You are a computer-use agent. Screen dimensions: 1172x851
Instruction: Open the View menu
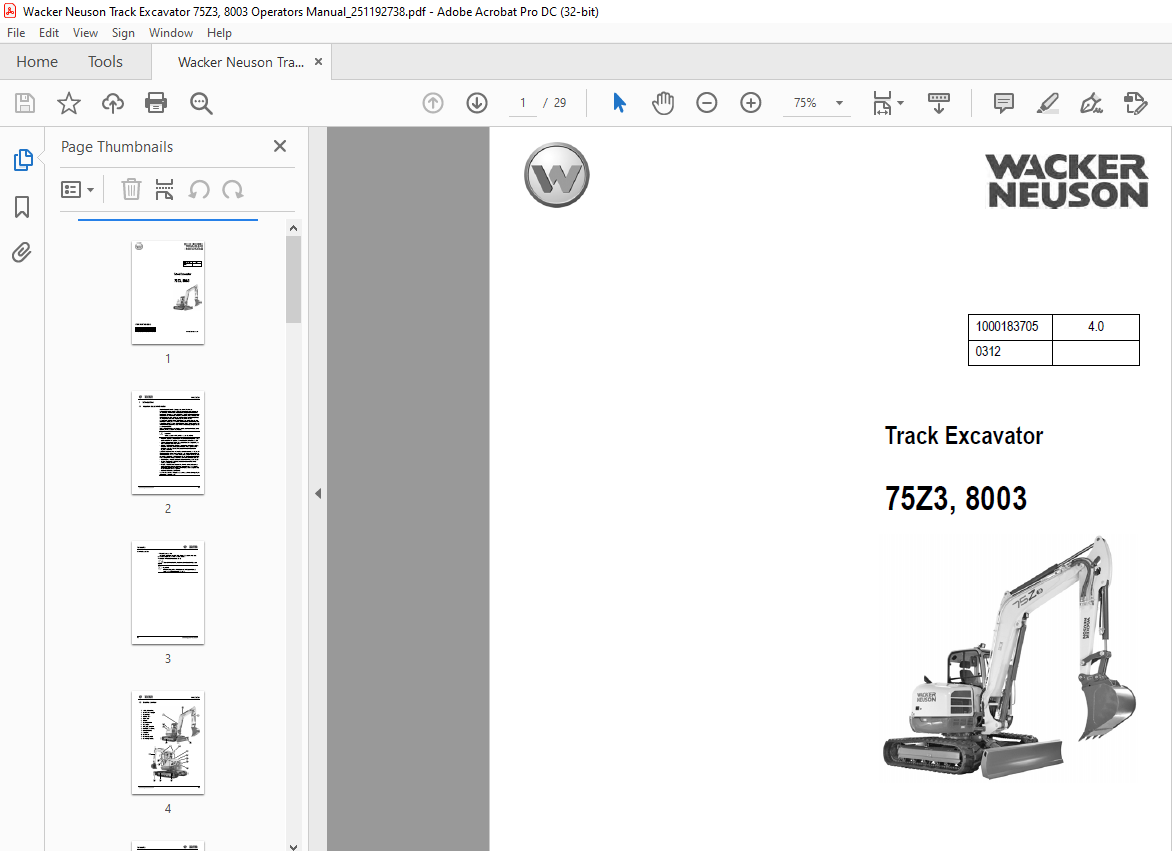click(x=85, y=33)
